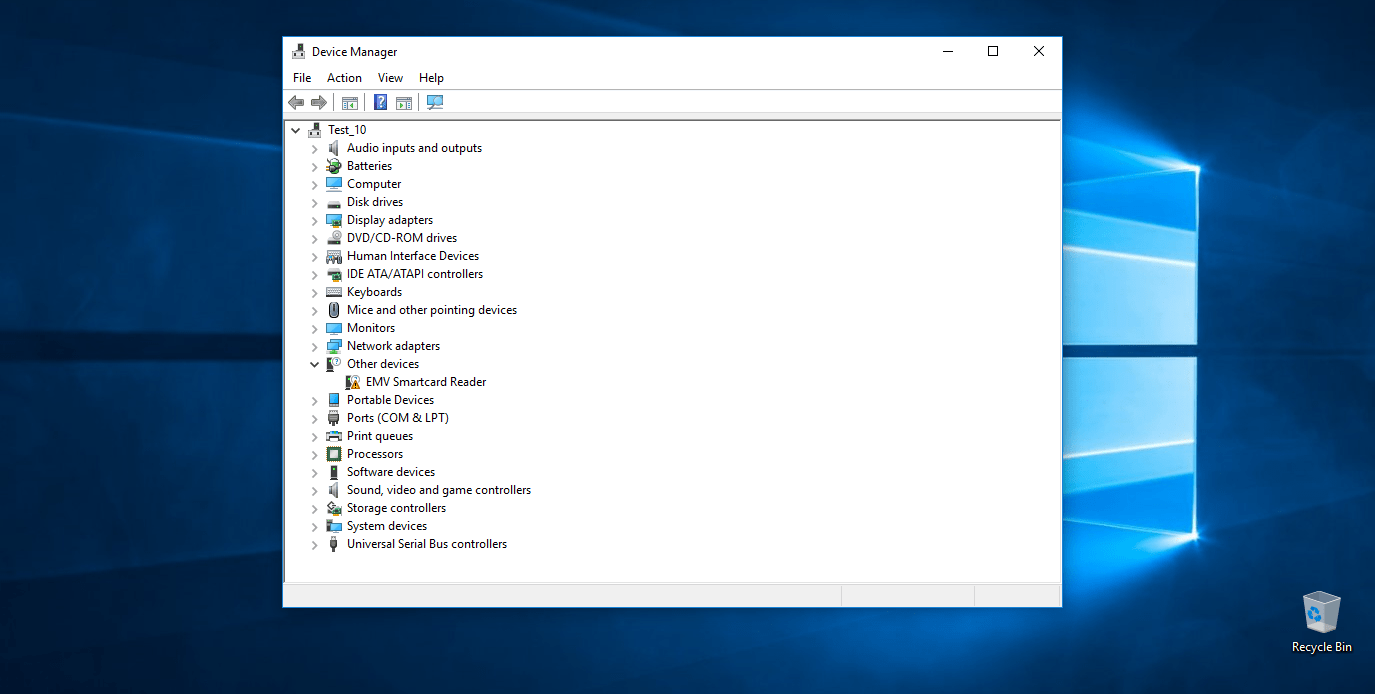Image resolution: width=1375 pixels, height=694 pixels.
Task: Click the Device Manager icon in the titlebar
Action: [298, 50]
